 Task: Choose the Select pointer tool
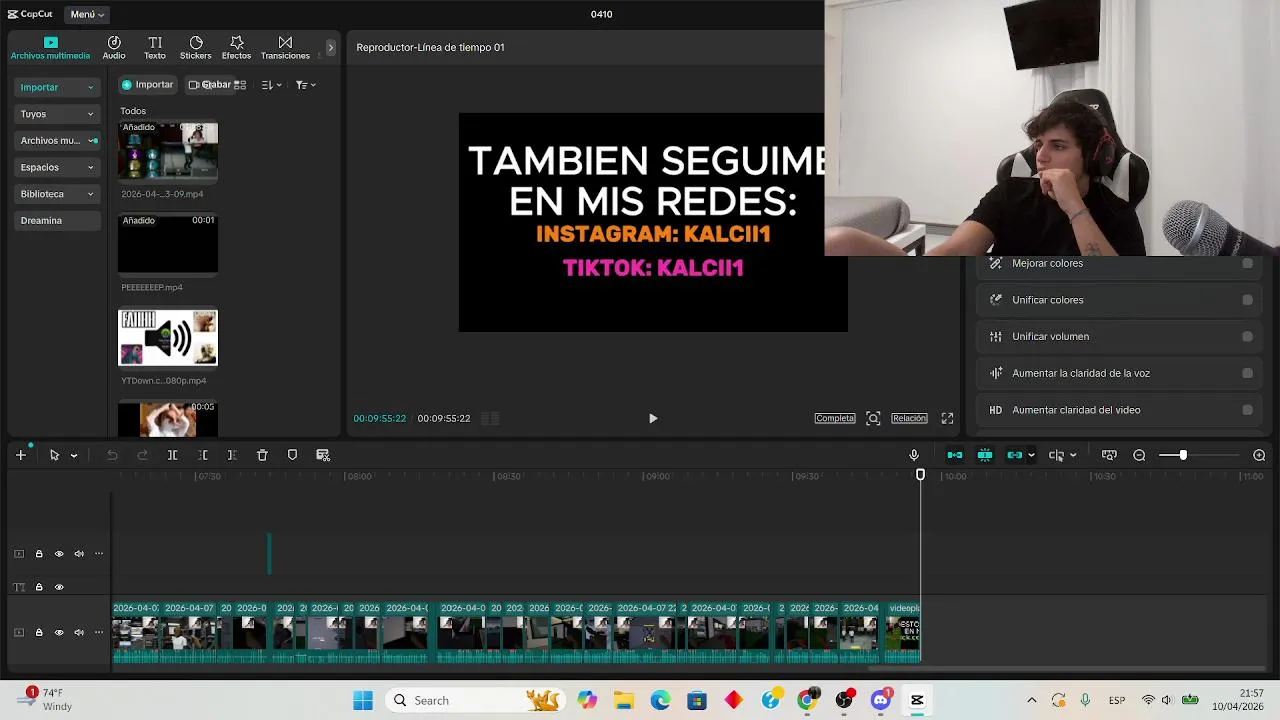pos(54,455)
